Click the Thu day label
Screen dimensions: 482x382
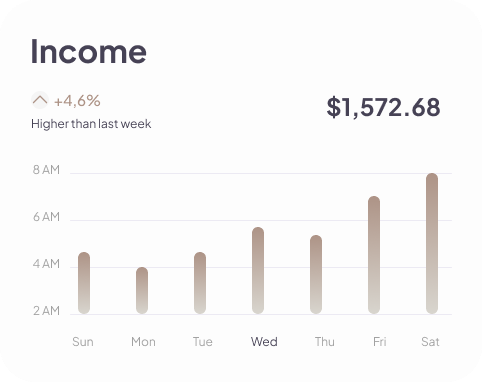(x=325, y=342)
